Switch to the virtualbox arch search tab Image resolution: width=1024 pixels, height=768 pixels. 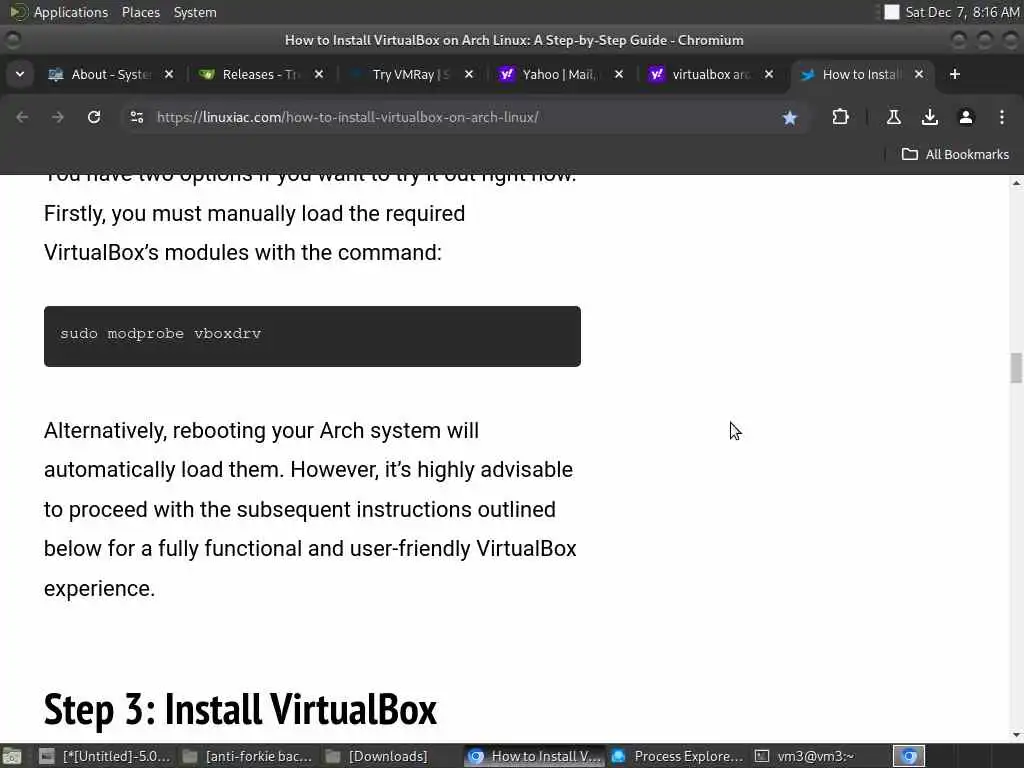(x=710, y=74)
